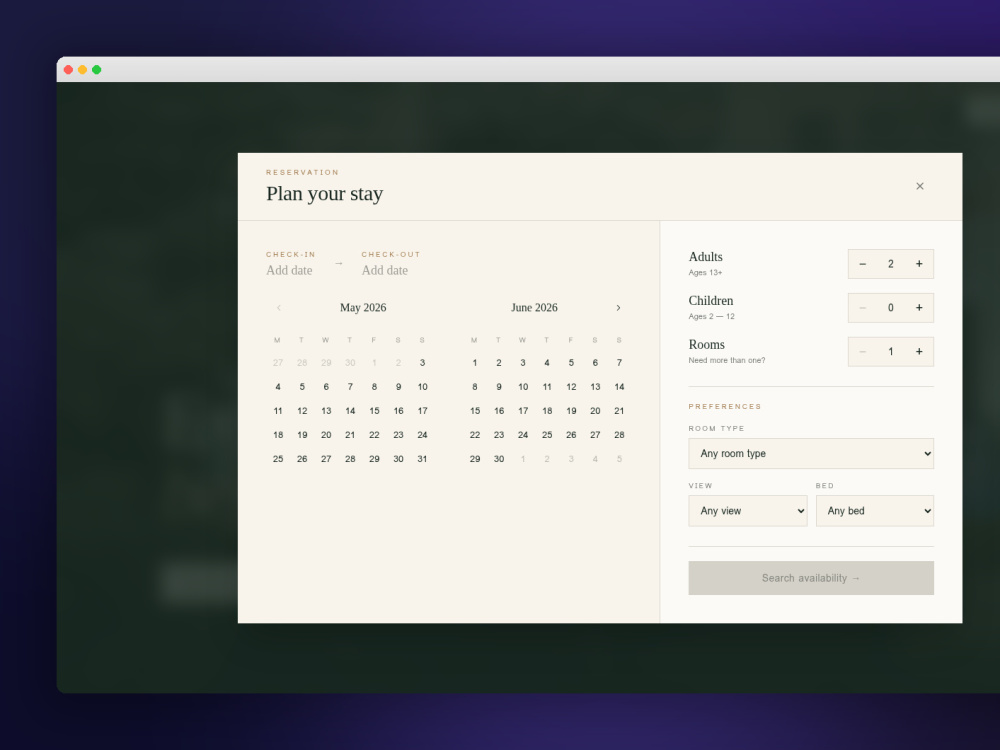Click the Adults count value 2
This screenshot has width=1000, height=750.
(x=891, y=264)
